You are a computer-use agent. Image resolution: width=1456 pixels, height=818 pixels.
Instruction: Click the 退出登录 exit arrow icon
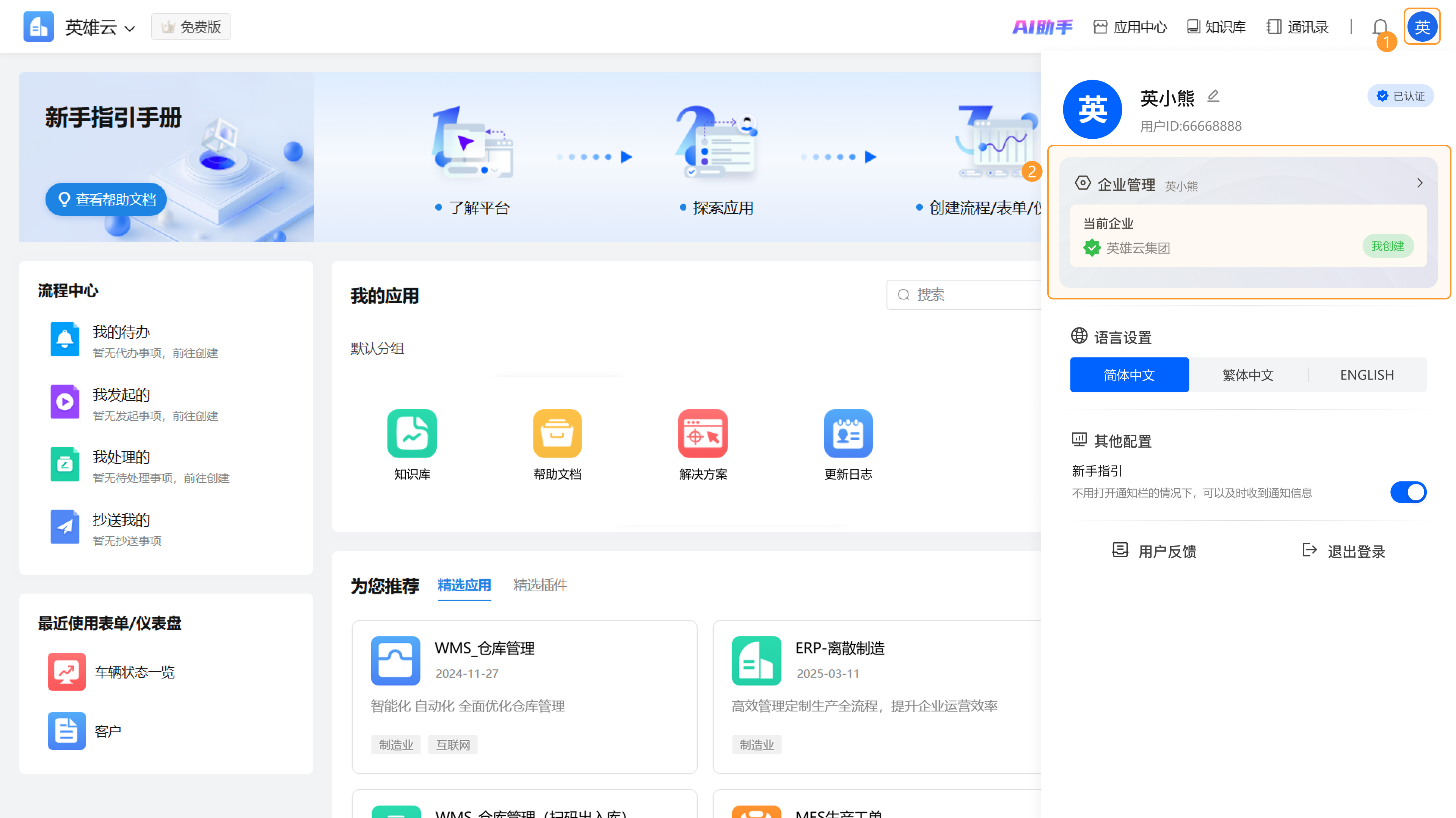[1310, 550]
